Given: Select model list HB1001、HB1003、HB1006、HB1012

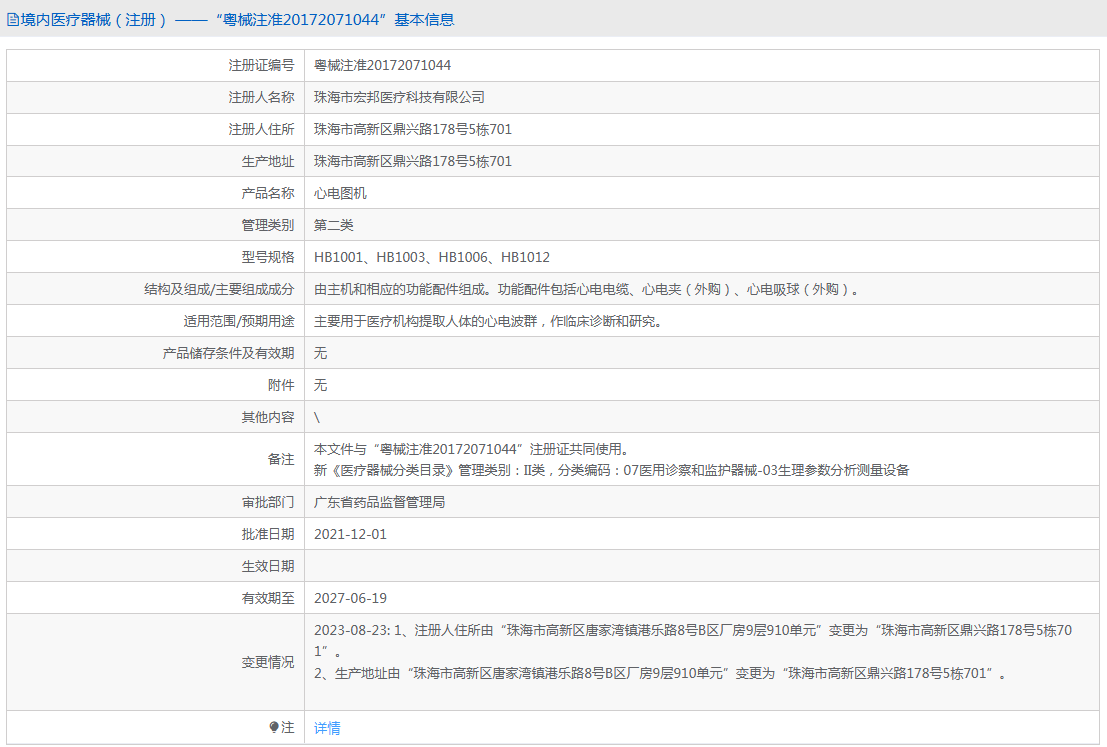Looking at the screenshot, I should coord(432,257).
